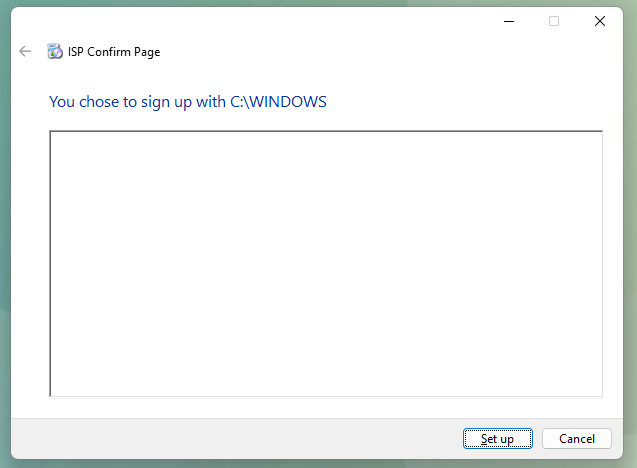Select the small globe wizard icon in header
This screenshot has height=468, width=637.
tap(55, 51)
